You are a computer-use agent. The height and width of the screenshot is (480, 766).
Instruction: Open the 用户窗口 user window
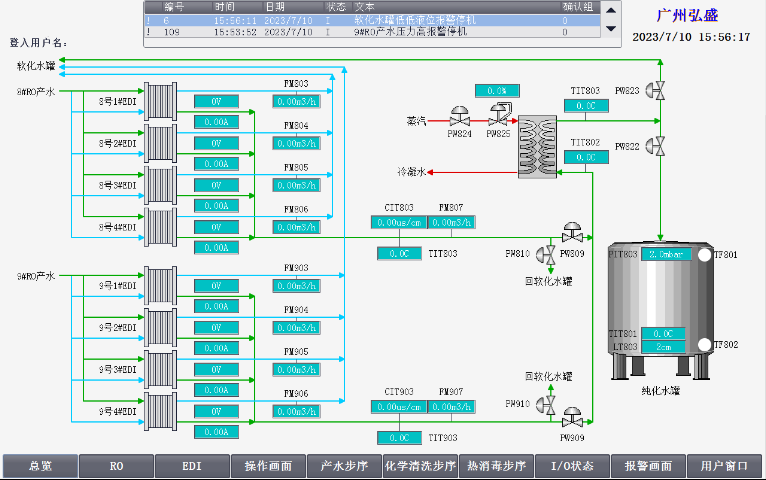pos(725,466)
